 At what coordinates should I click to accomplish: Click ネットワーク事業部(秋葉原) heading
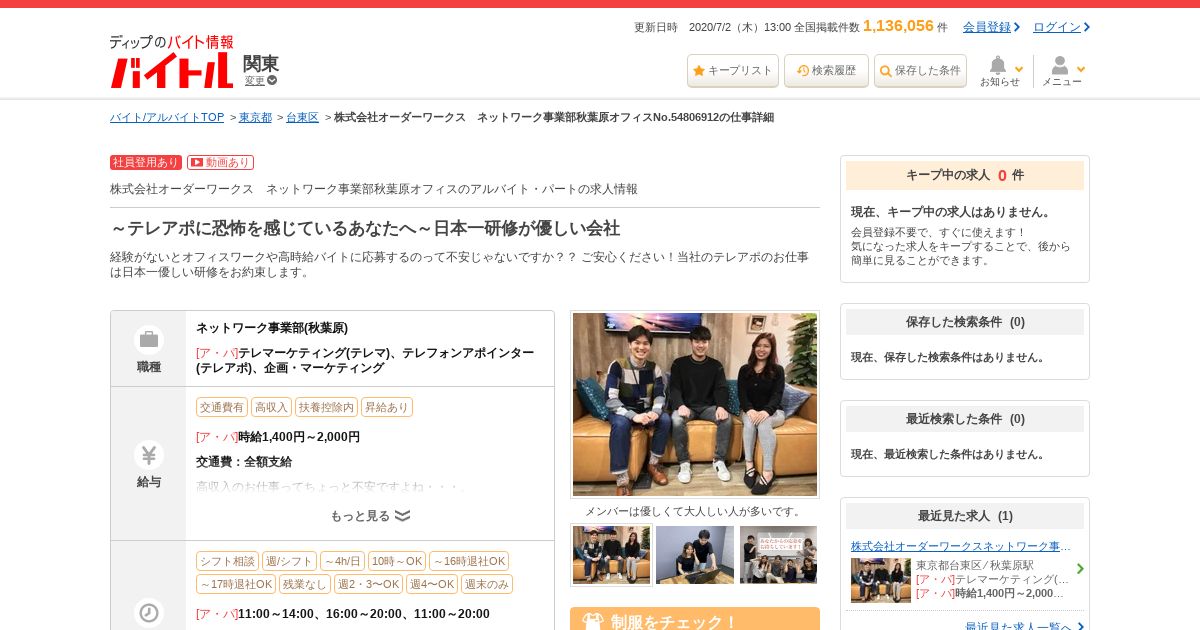point(272,328)
